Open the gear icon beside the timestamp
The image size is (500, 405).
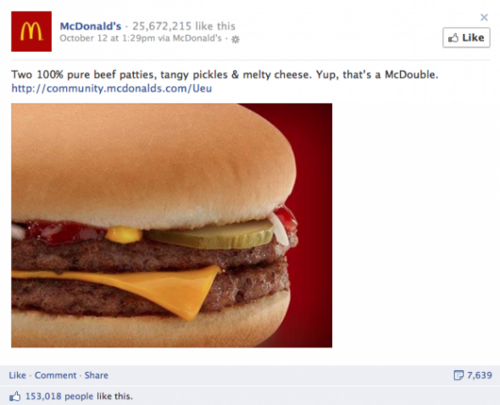pyautogui.click(x=236, y=39)
